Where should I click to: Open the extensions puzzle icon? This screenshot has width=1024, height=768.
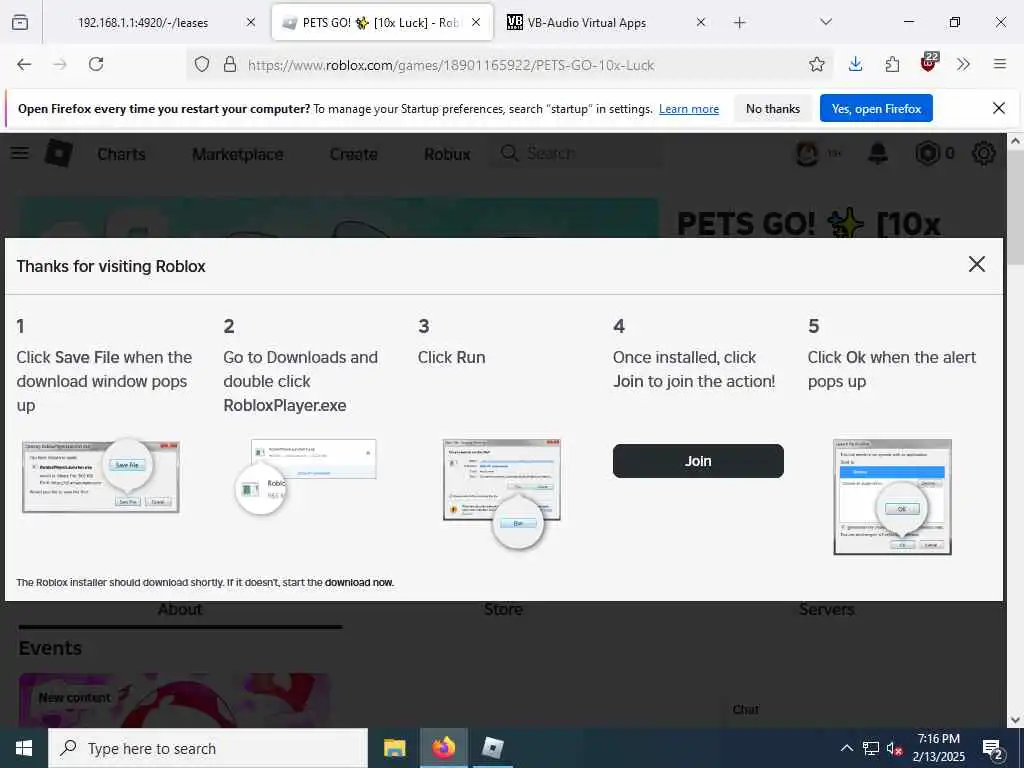coord(892,64)
